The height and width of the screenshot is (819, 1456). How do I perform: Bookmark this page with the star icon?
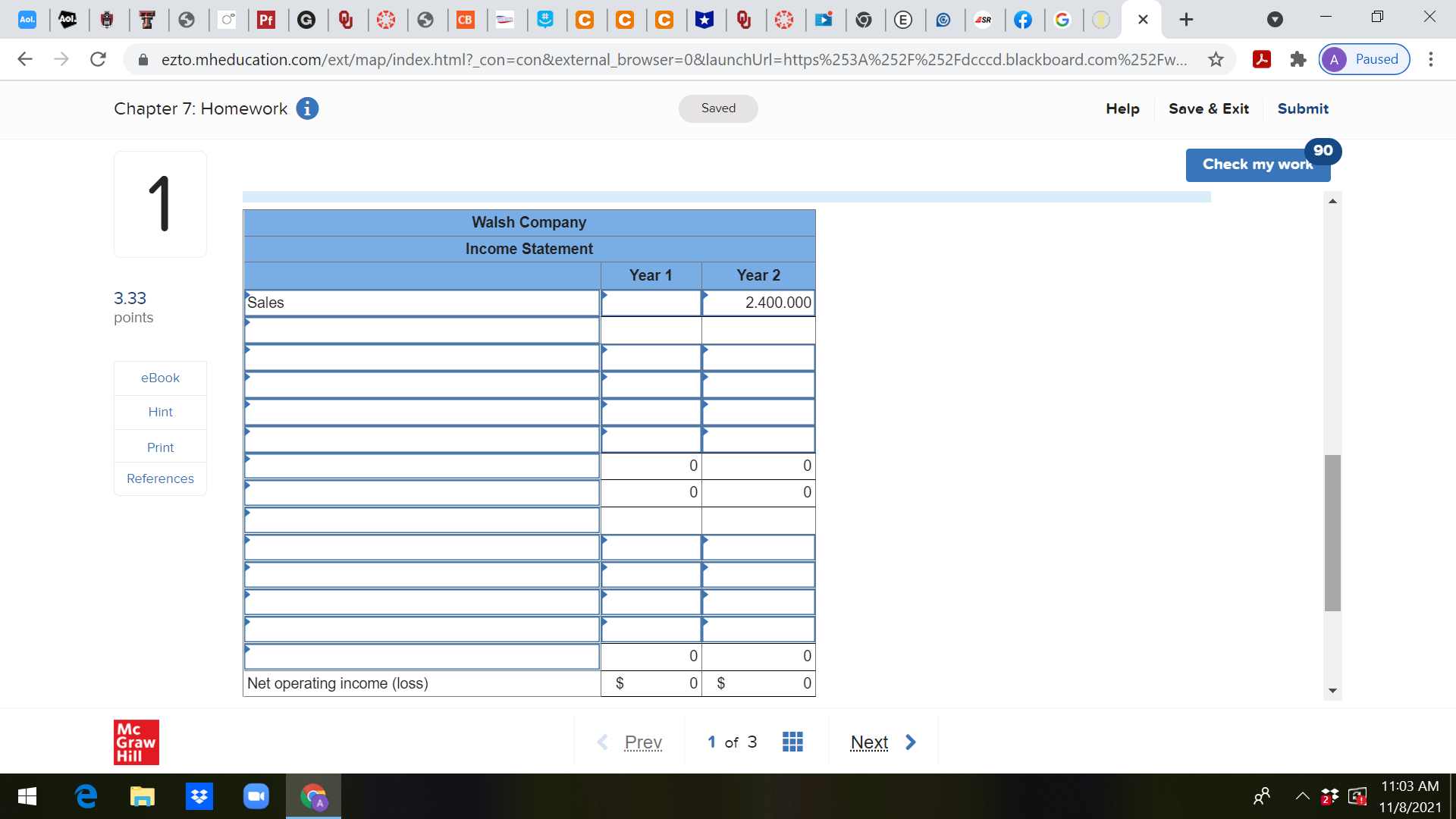pyautogui.click(x=1216, y=59)
